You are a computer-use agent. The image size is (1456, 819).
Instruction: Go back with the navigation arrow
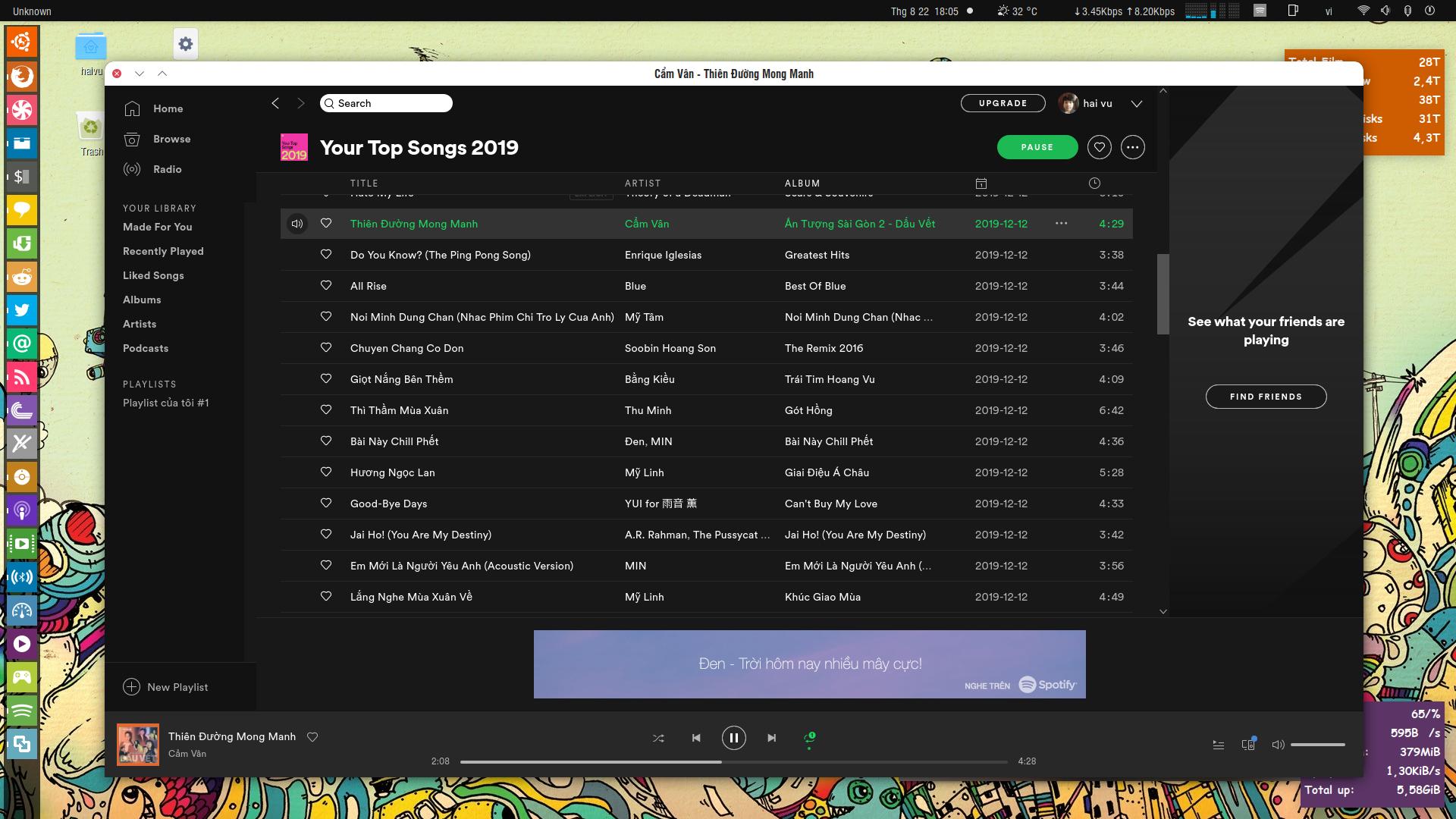pyautogui.click(x=275, y=103)
